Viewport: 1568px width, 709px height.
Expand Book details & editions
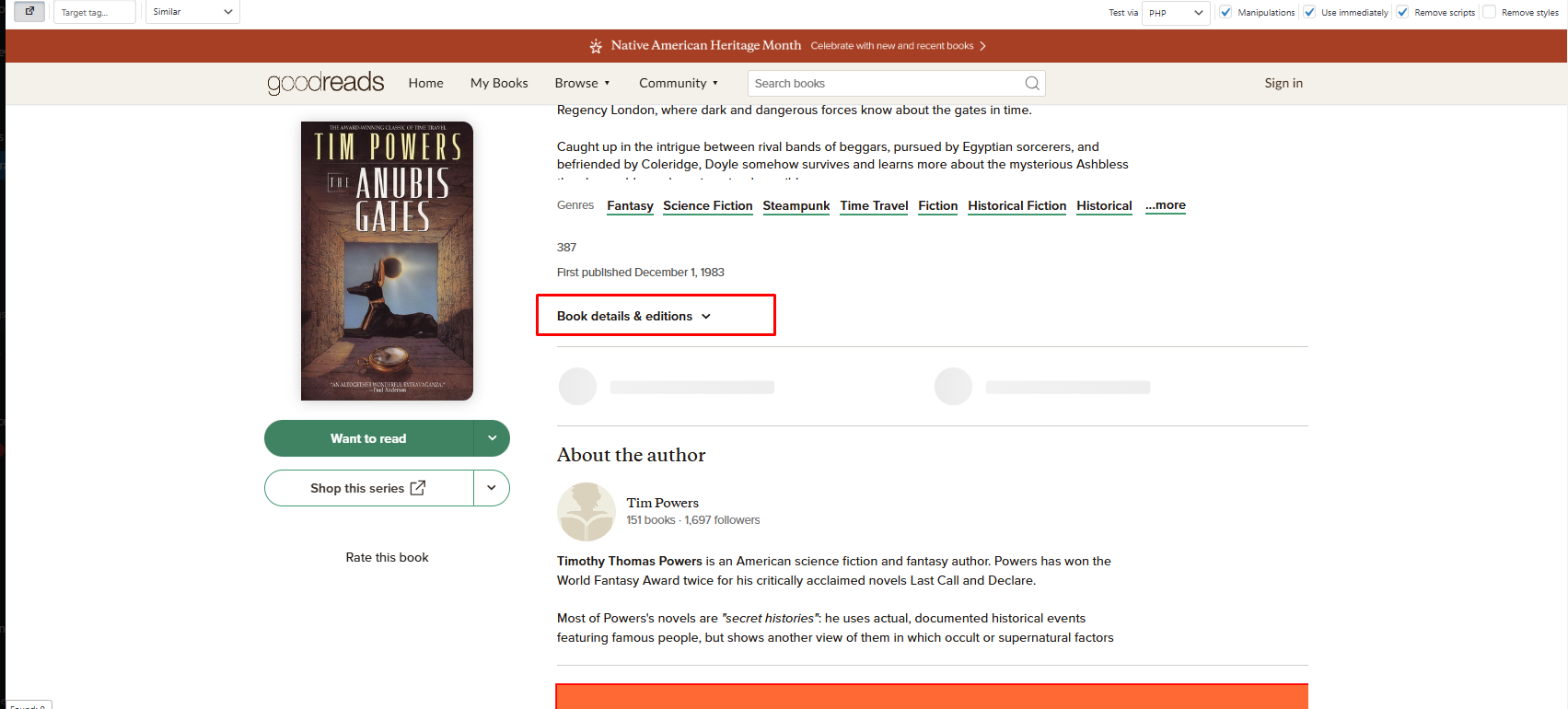pos(634,316)
